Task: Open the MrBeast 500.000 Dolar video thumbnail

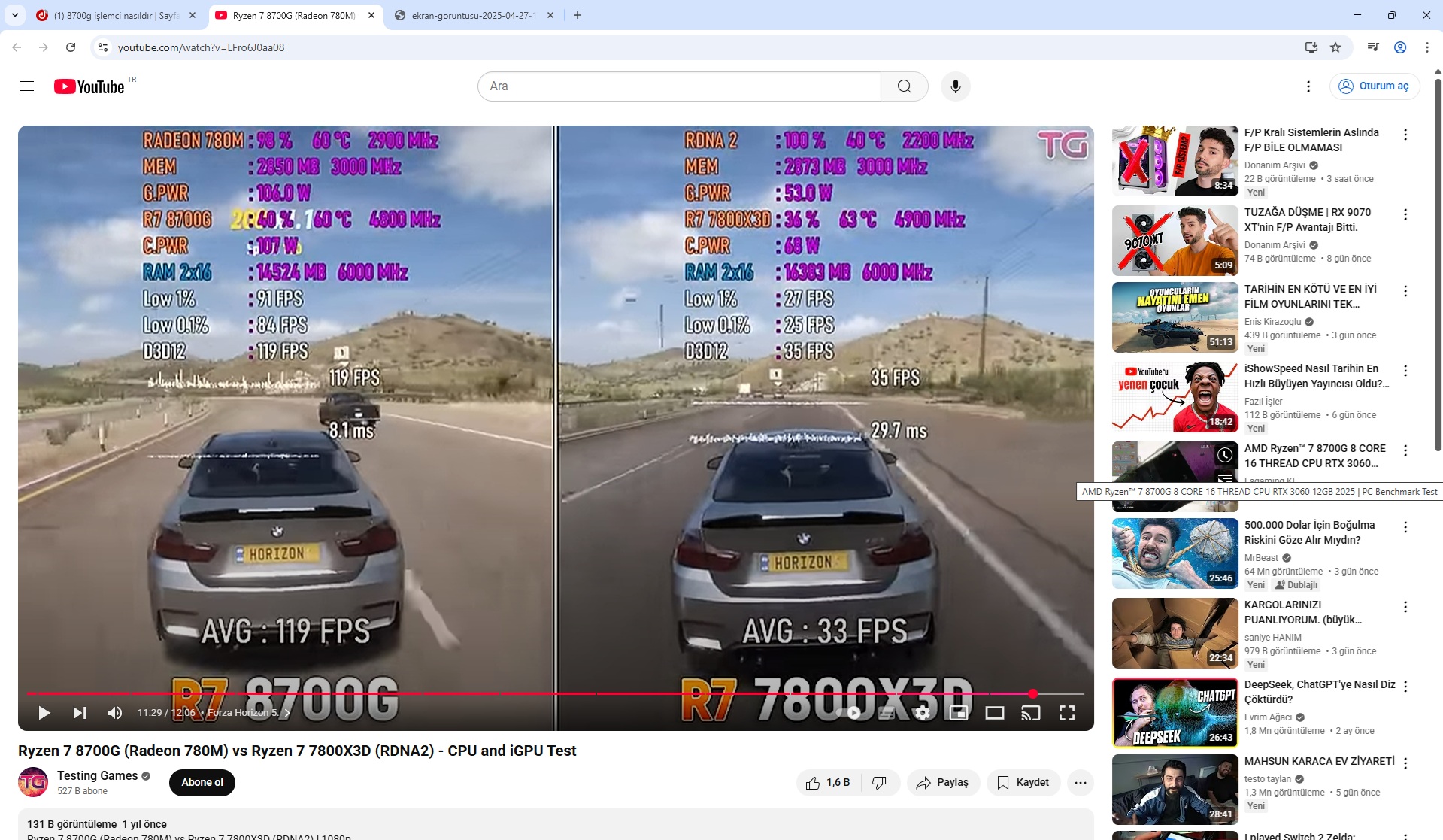Action: coord(1175,553)
